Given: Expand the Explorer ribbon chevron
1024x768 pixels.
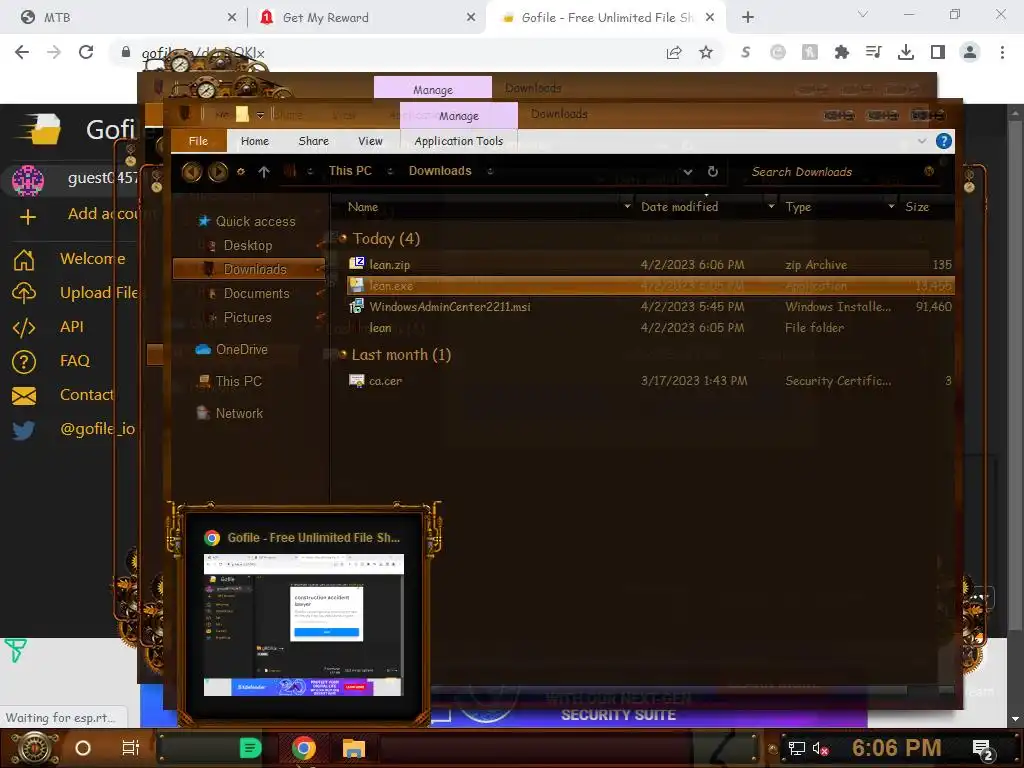Looking at the screenshot, I should pyautogui.click(x=921, y=141).
